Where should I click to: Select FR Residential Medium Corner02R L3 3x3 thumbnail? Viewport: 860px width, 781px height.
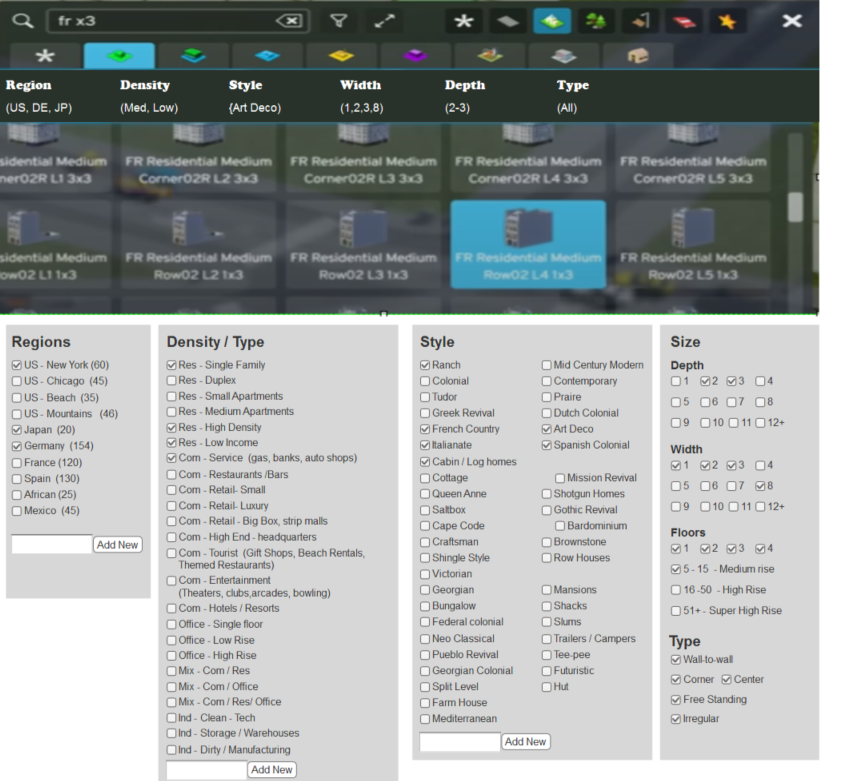(x=363, y=157)
